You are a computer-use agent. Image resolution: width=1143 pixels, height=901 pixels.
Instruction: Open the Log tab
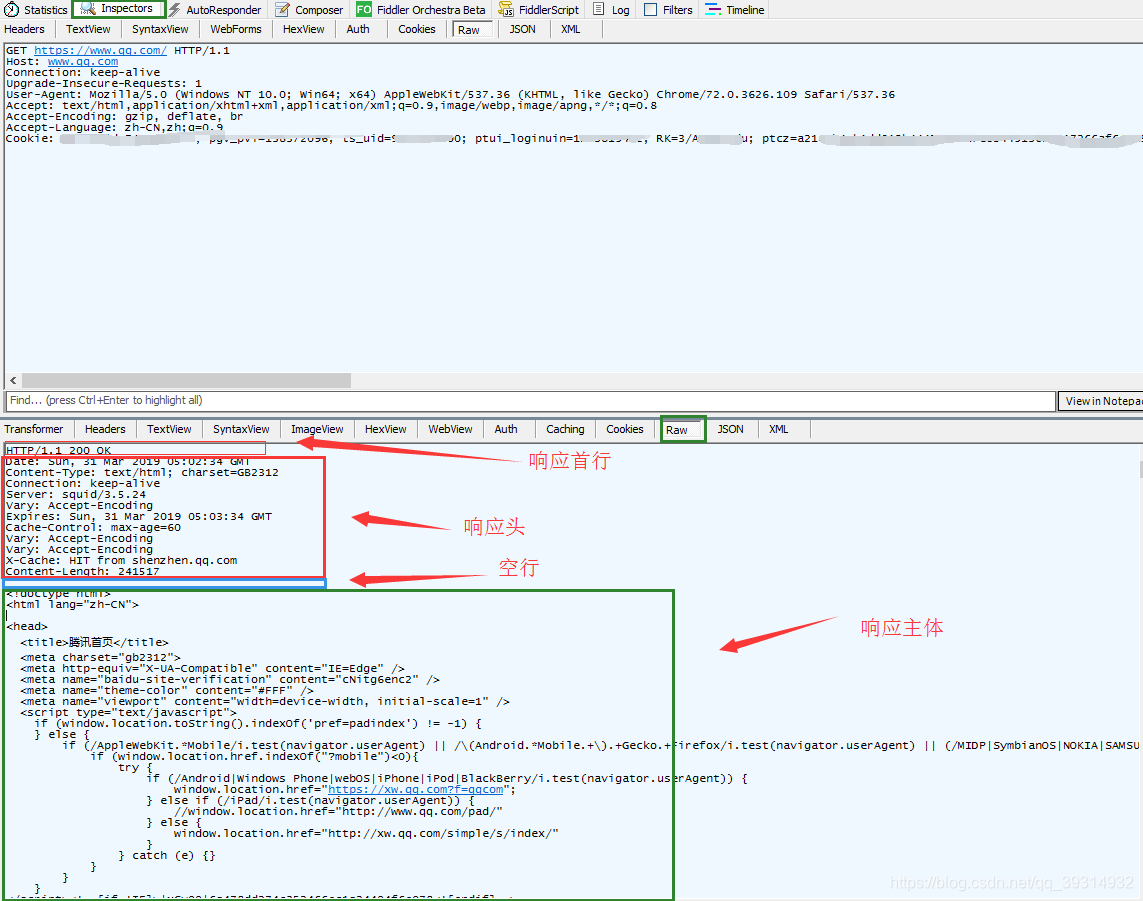[x=620, y=10]
